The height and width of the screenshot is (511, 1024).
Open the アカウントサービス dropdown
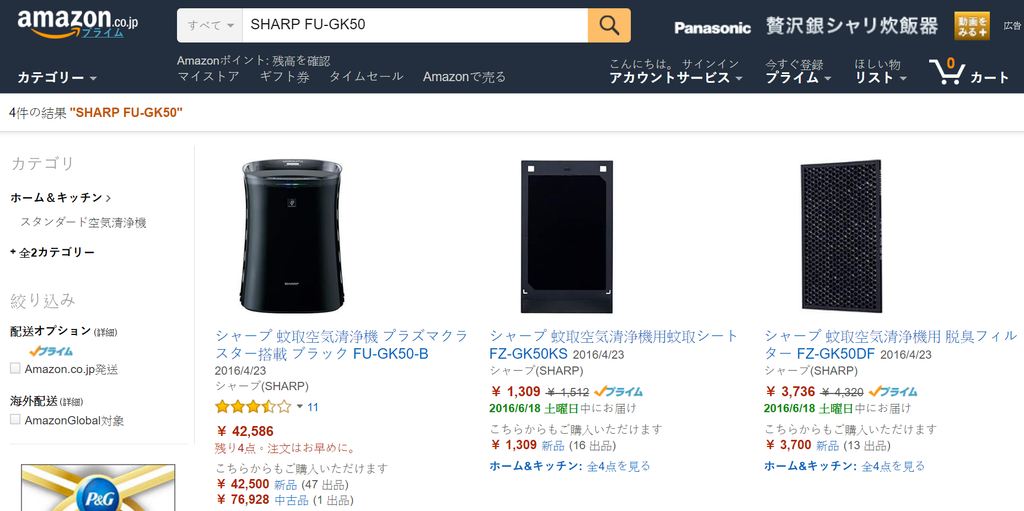pyautogui.click(x=676, y=78)
